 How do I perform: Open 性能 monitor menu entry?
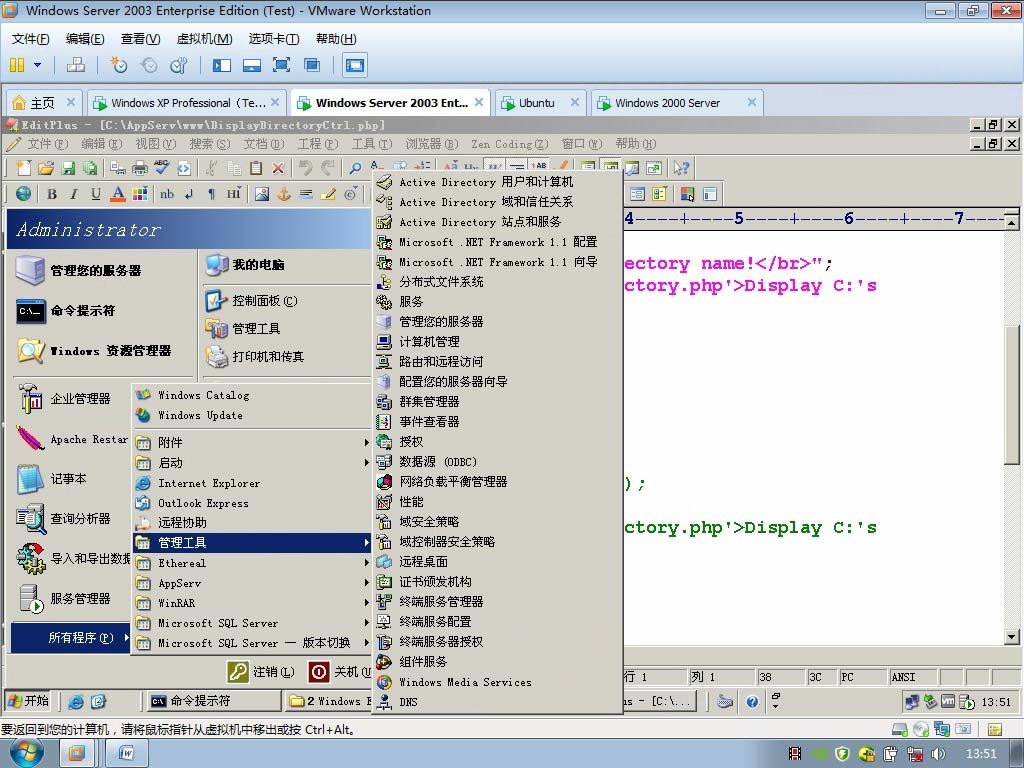tap(497, 502)
